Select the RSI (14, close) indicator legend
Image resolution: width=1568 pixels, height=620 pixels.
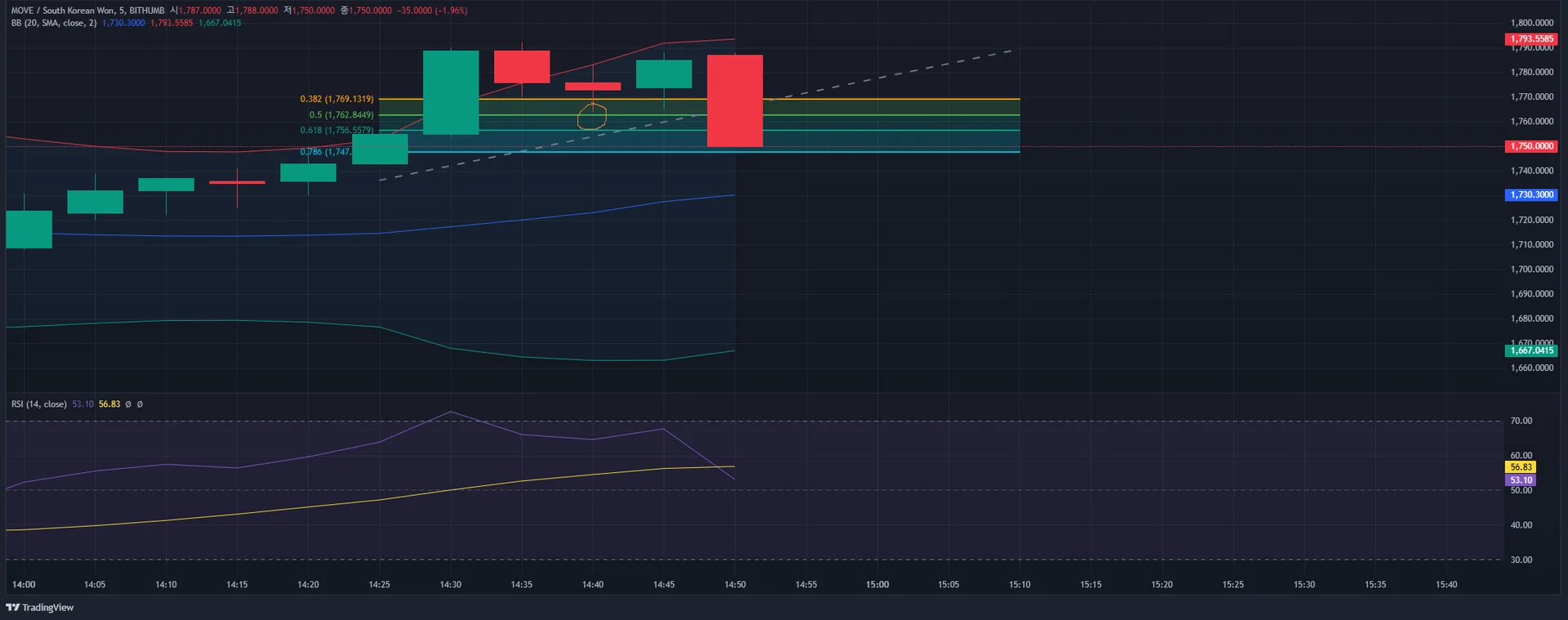click(39, 404)
